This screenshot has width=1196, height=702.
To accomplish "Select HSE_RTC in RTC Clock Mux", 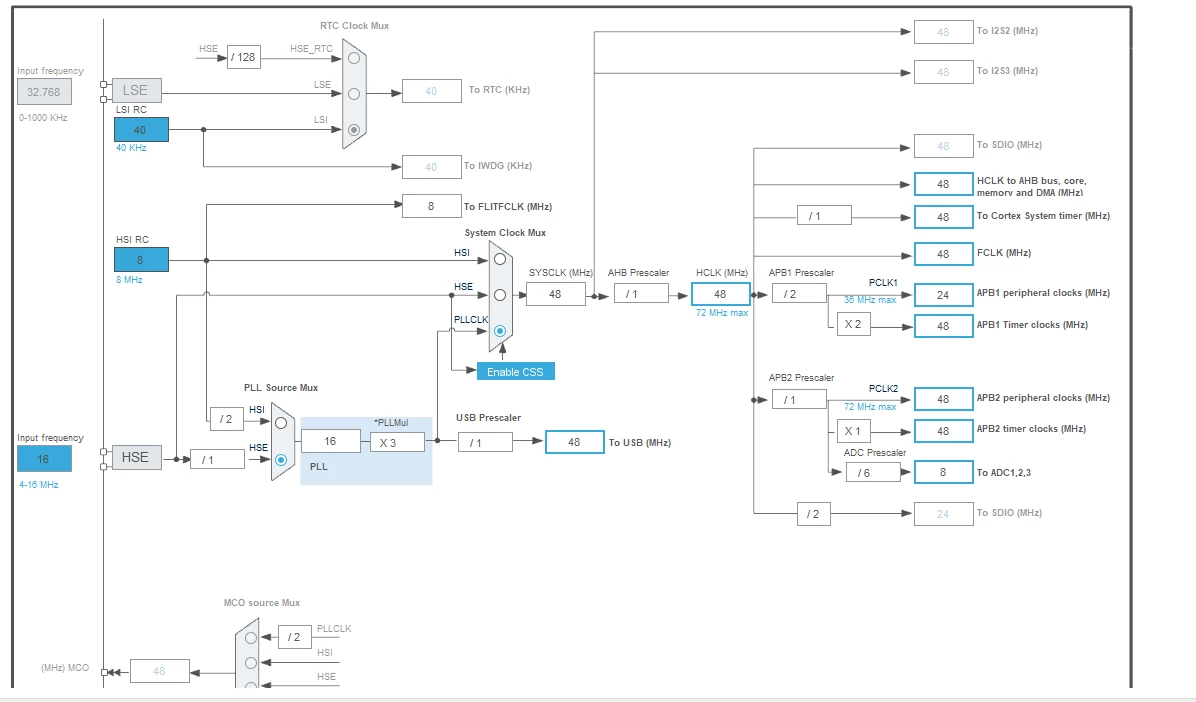I will point(354,58).
